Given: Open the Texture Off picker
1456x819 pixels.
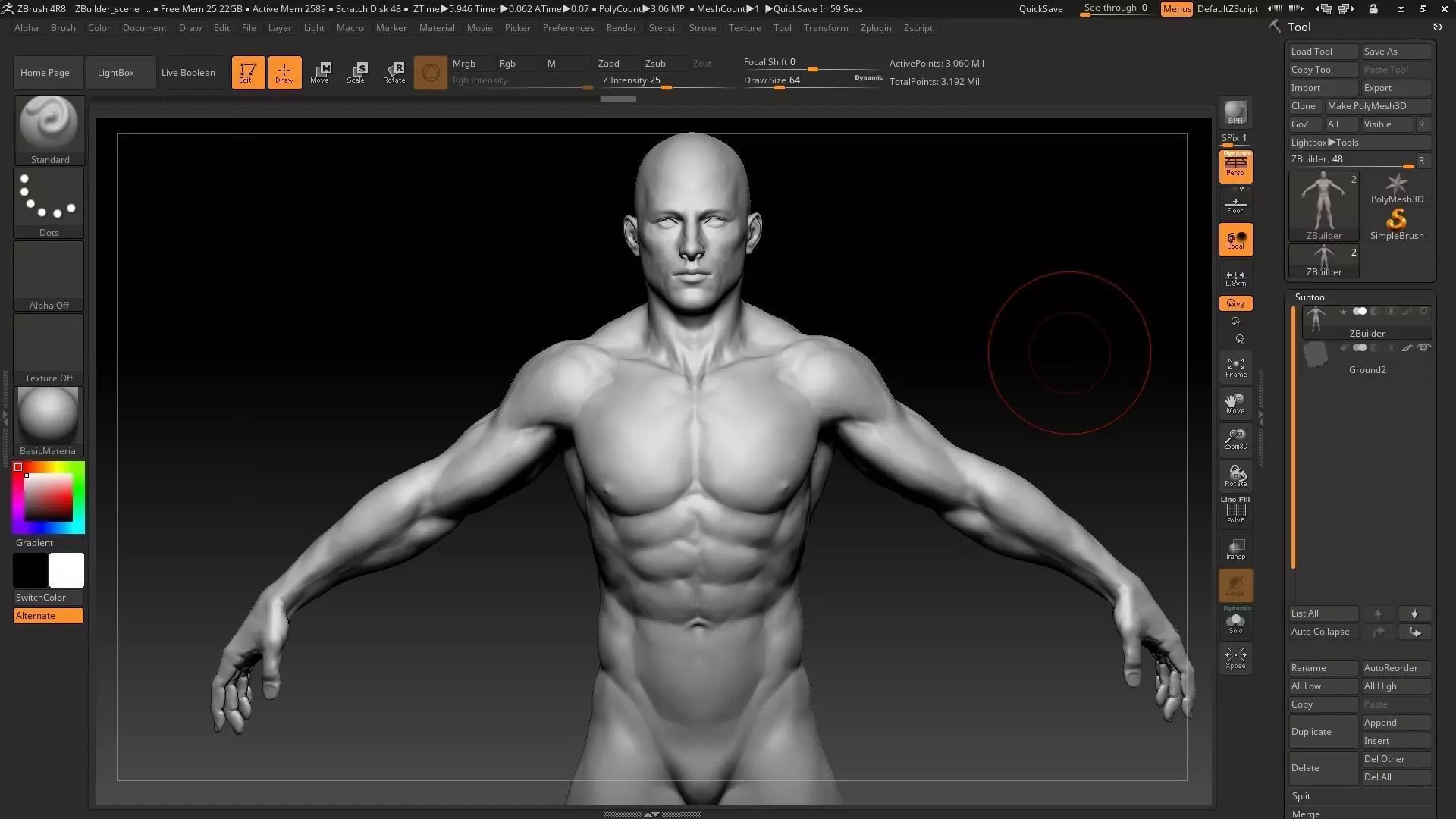Looking at the screenshot, I should pos(49,348).
